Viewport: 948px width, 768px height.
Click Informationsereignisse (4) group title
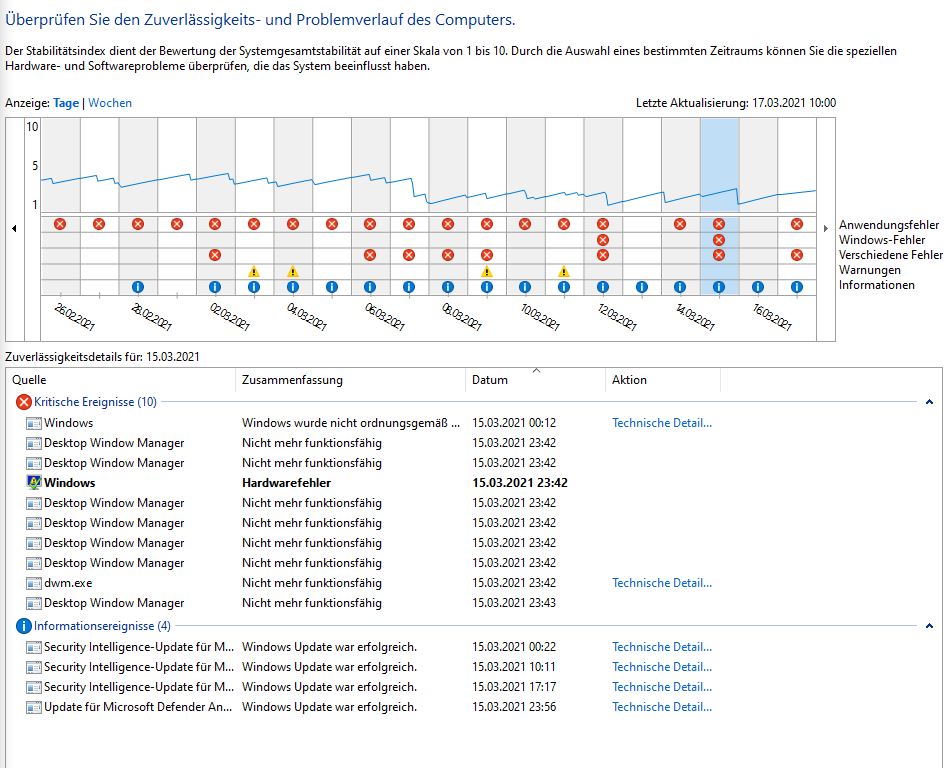coord(102,626)
